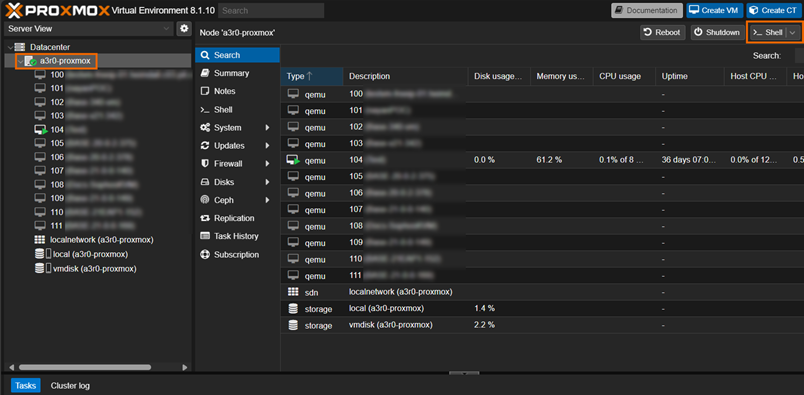Switch to the Cluster log tab
Screen dimensions: 804x395
coord(70,386)
